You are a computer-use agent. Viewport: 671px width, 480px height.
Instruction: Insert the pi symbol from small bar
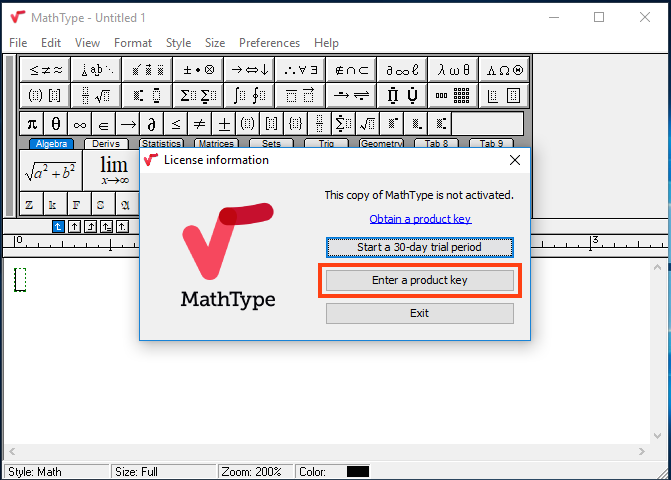point(32,124)
